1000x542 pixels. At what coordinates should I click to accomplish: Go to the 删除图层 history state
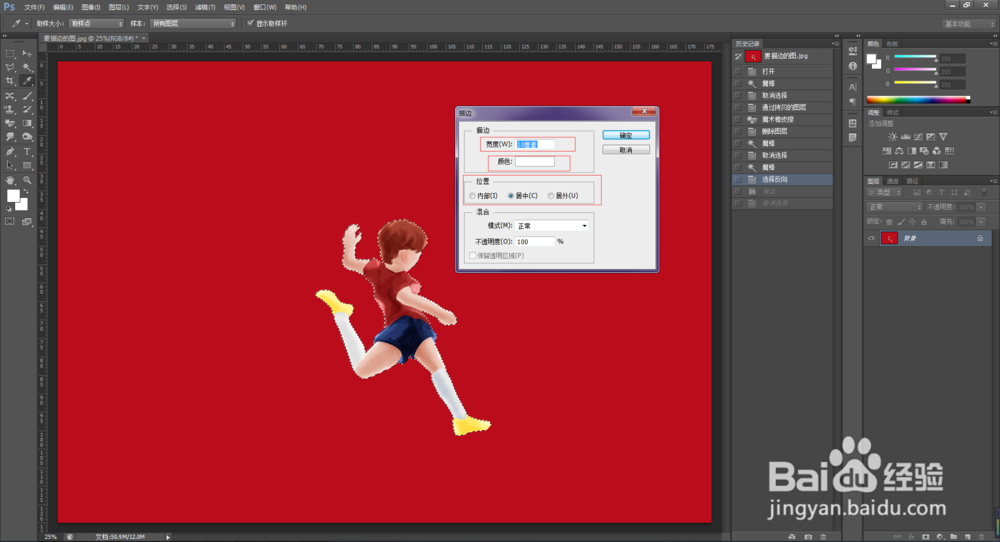783,131
